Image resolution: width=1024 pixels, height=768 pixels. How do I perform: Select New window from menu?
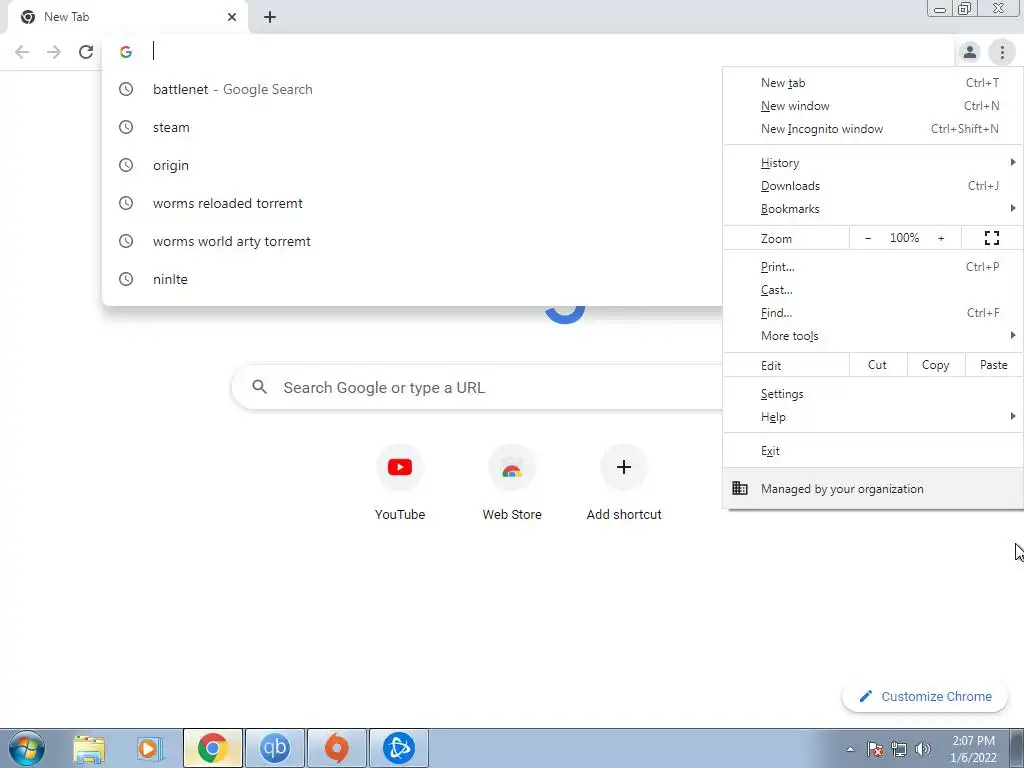[x=872, y=106]
